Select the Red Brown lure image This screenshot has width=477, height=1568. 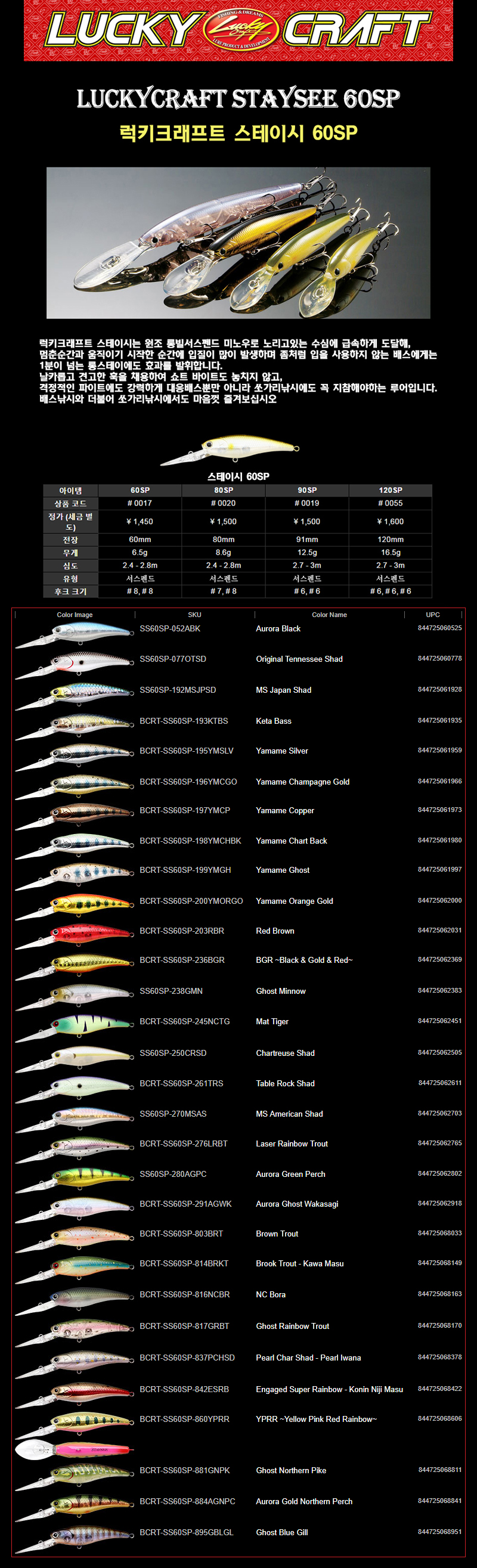(74, 936)
